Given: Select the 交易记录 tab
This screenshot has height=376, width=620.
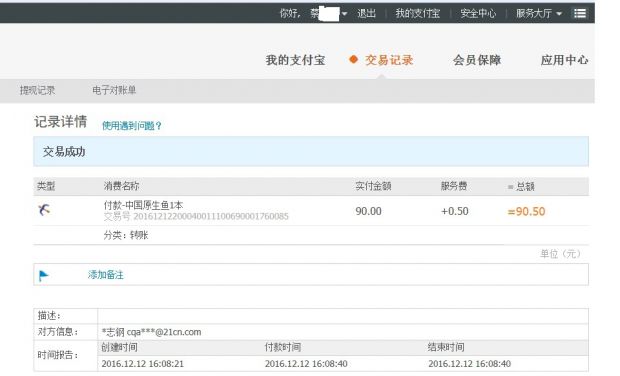Looking at the screenshot, I should coord(389,60).
